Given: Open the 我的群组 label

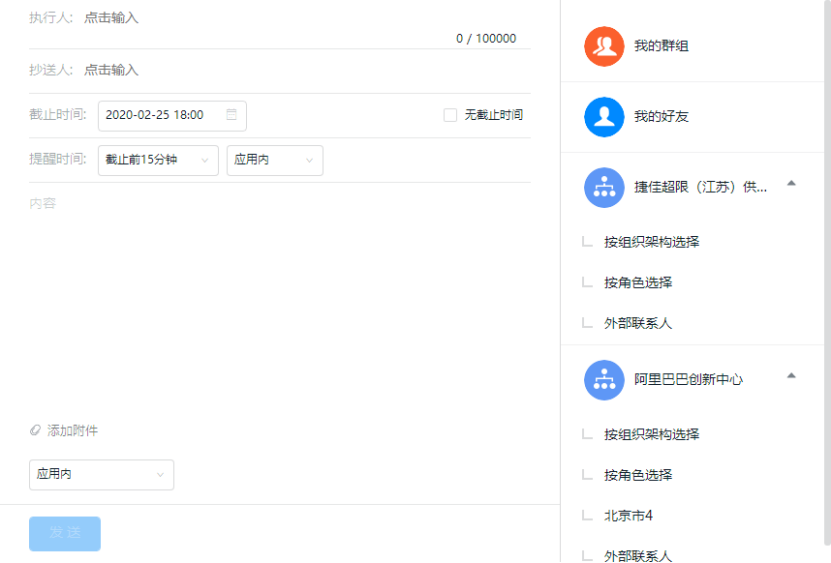Looking at the screenshot, I should click(x=661, y=46).
